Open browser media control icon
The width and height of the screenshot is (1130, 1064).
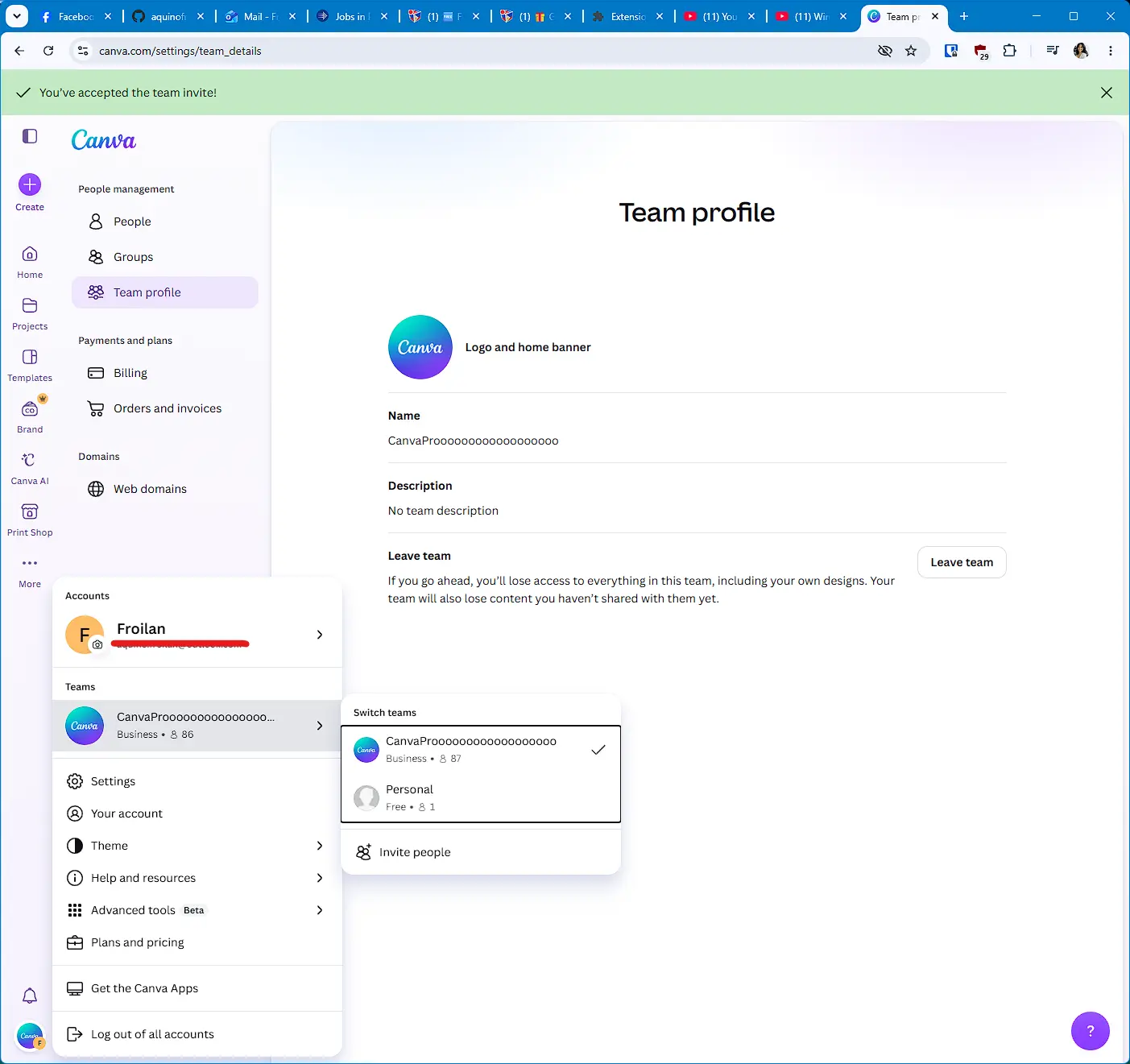point(1052,51)
